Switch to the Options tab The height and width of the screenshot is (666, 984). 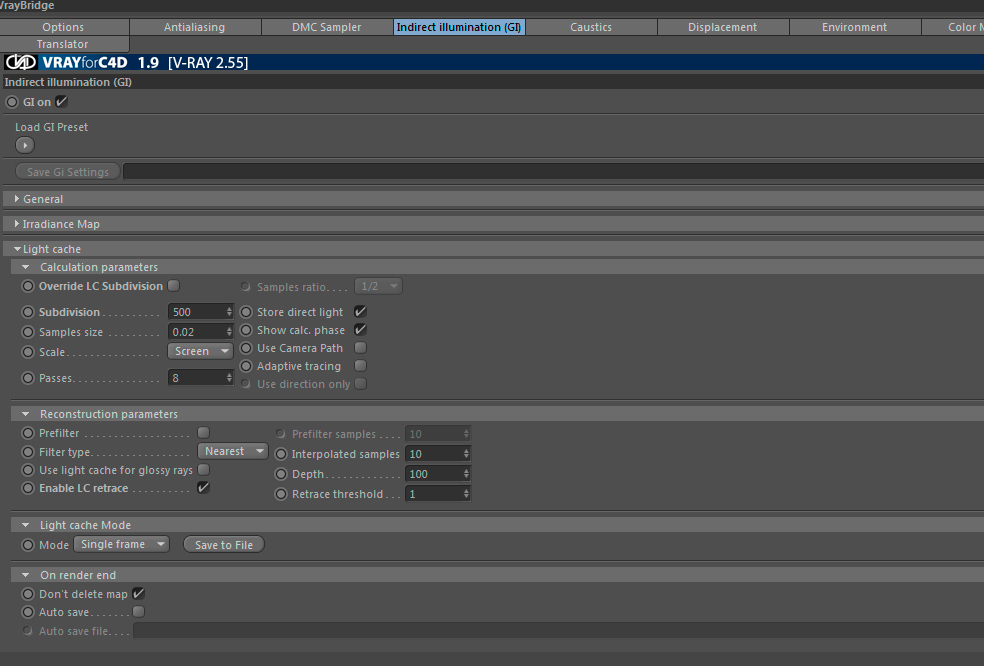point(63,27)
